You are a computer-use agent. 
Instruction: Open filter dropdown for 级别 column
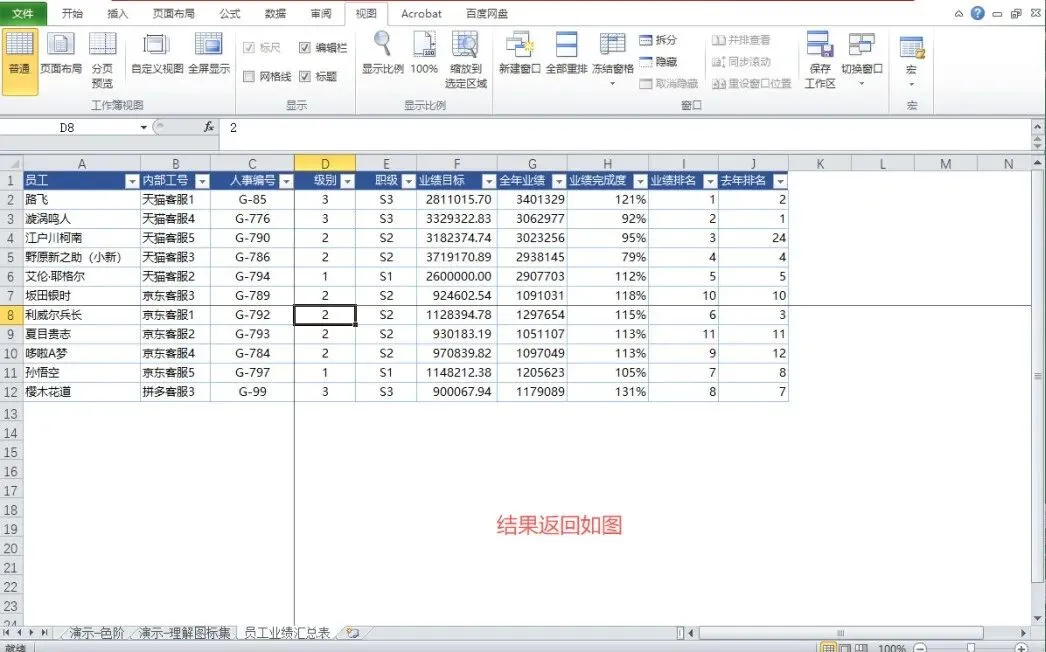click(x=347, y=181)
